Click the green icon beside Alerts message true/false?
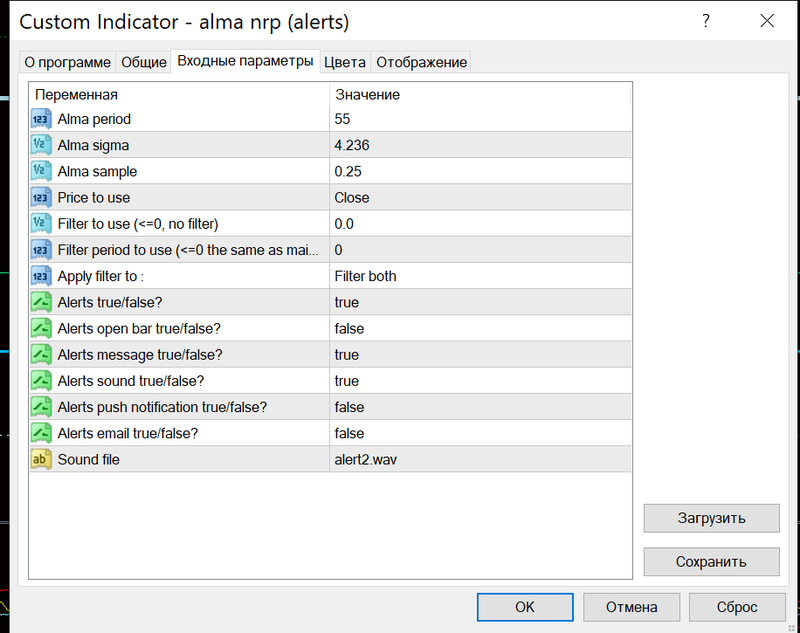This screenshot has height=633, width=800. tap(41, 354)
